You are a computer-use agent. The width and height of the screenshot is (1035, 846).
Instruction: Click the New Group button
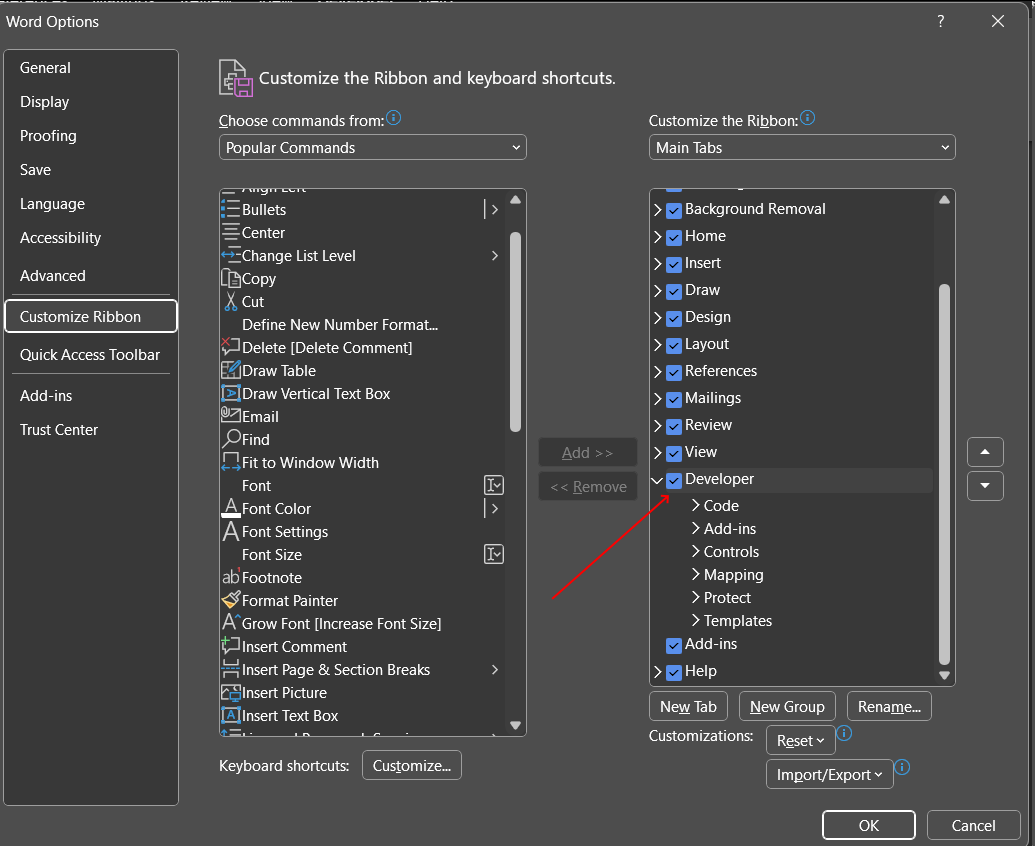[x=787, y=707]
